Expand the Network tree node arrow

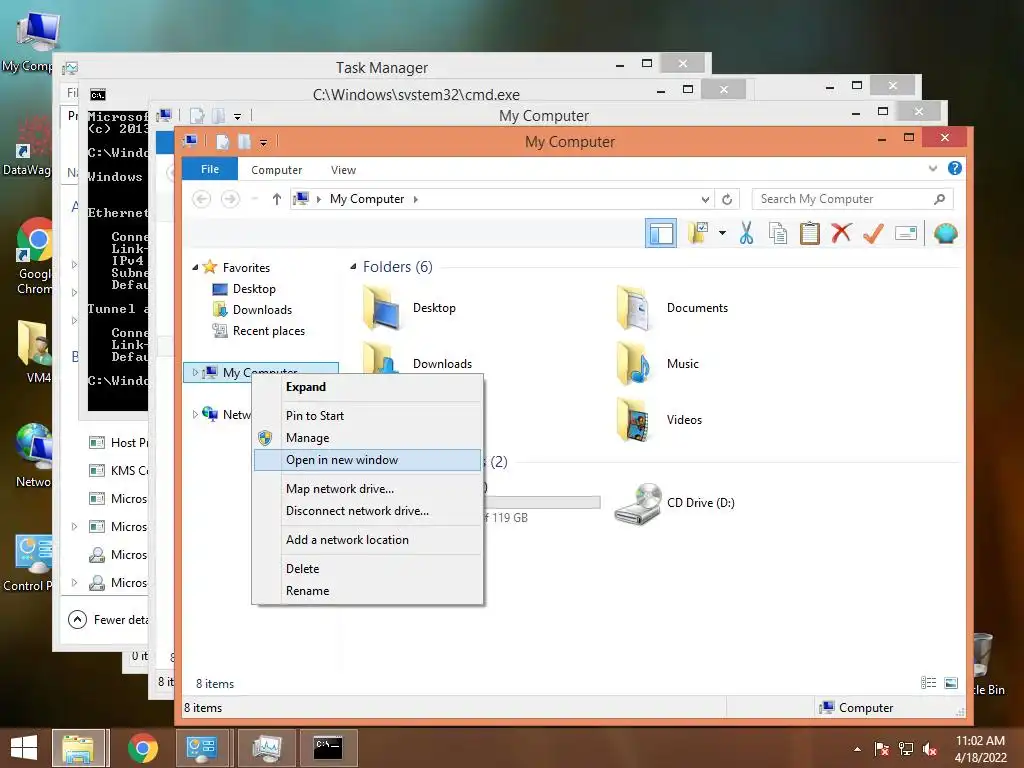click(x=195, y=414)
